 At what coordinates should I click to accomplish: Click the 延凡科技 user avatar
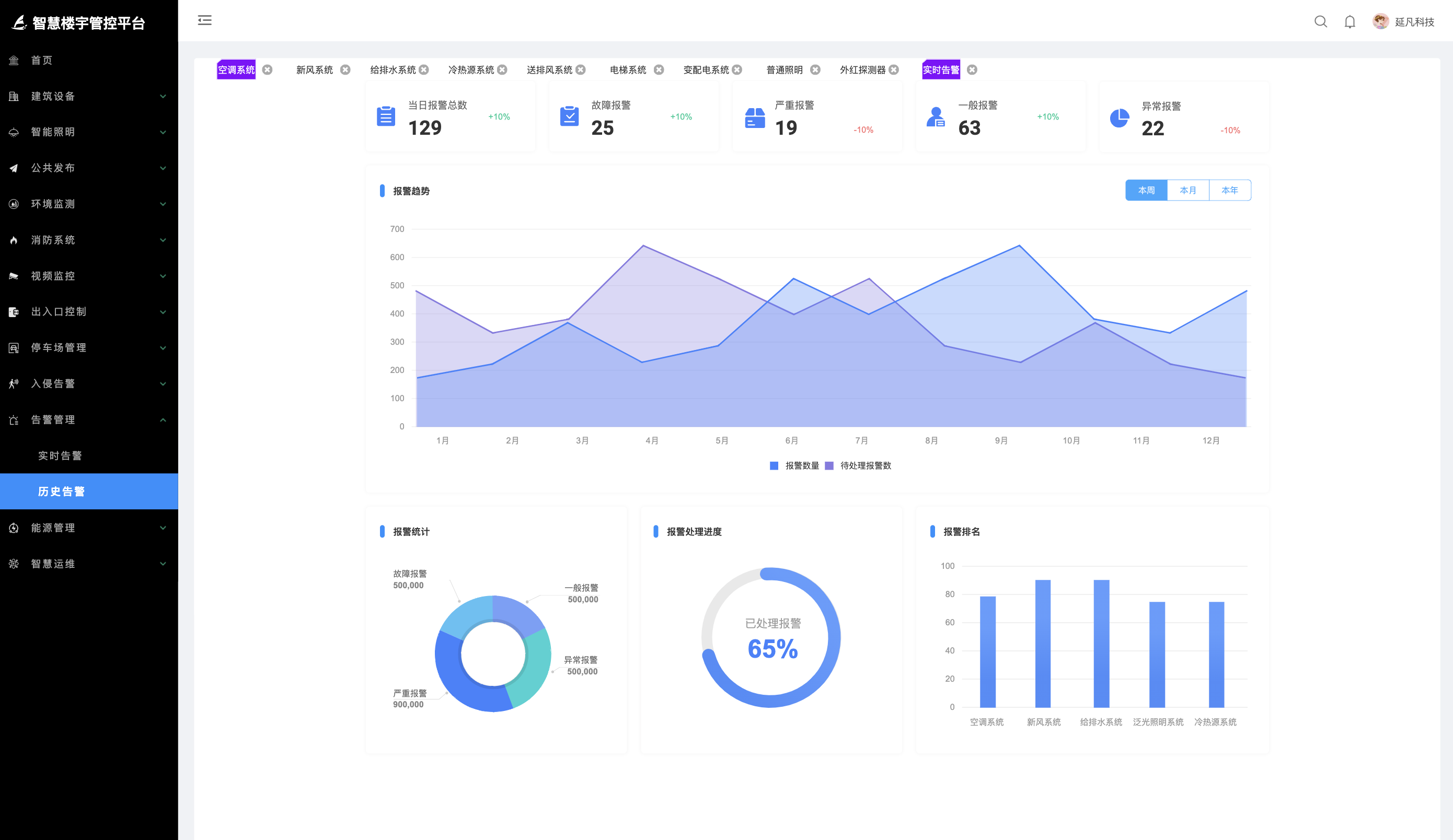1380,22
